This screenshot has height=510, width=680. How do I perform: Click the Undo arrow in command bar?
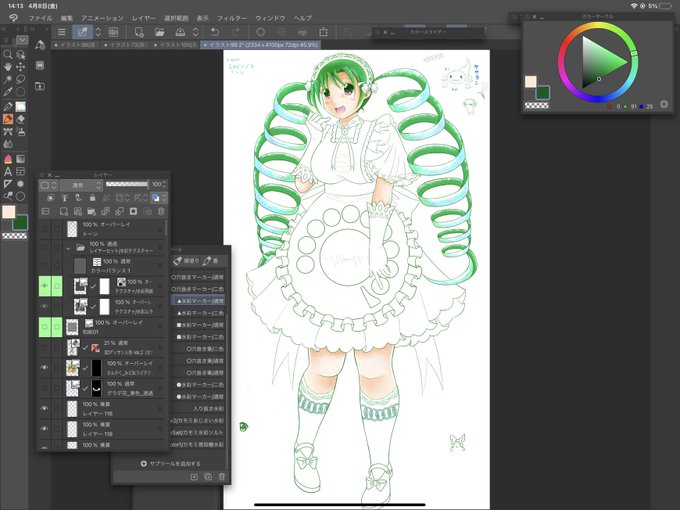coord(214,32)
